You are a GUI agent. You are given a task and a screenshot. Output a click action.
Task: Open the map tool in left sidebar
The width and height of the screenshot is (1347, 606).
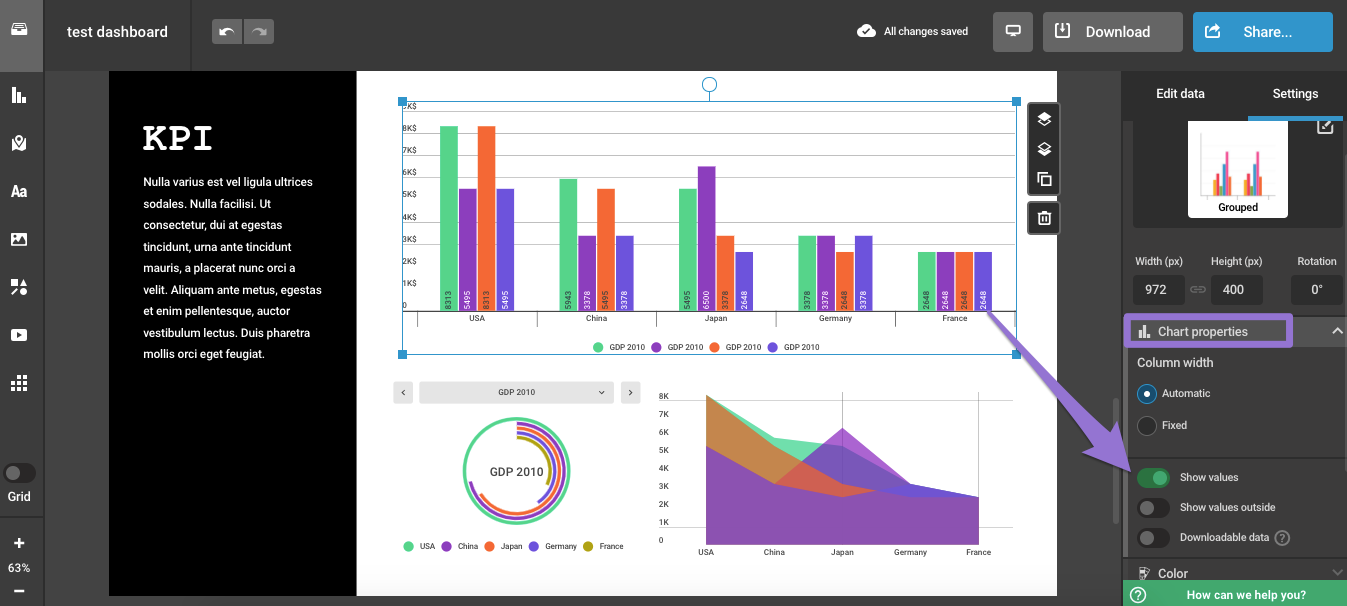(x=19, y=143)
